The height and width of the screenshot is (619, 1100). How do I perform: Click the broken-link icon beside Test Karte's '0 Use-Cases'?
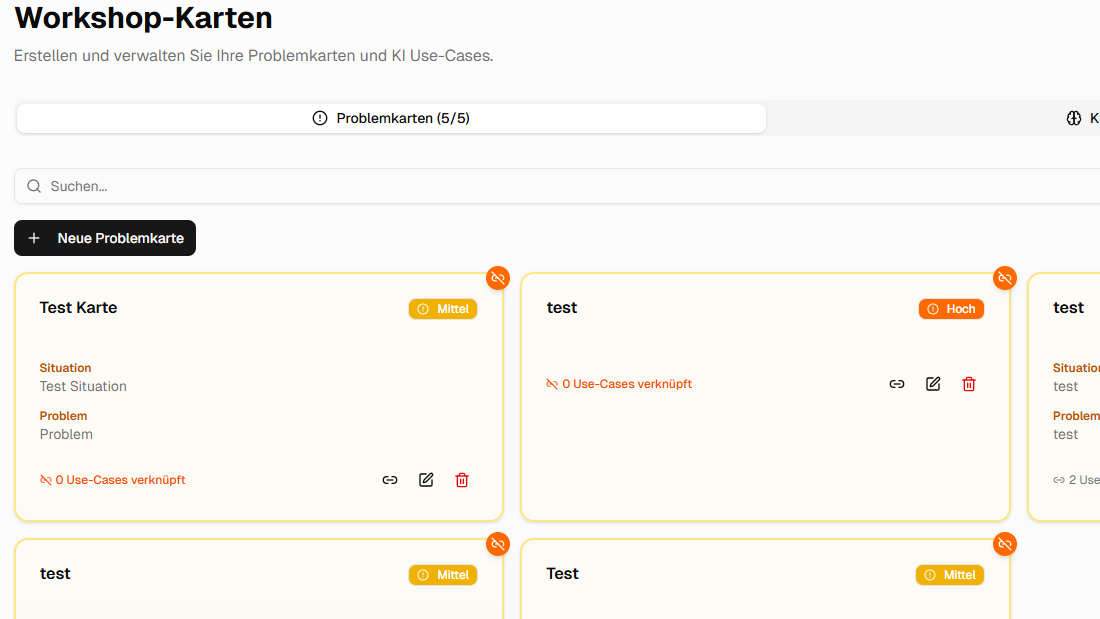[x=46, y=480]
